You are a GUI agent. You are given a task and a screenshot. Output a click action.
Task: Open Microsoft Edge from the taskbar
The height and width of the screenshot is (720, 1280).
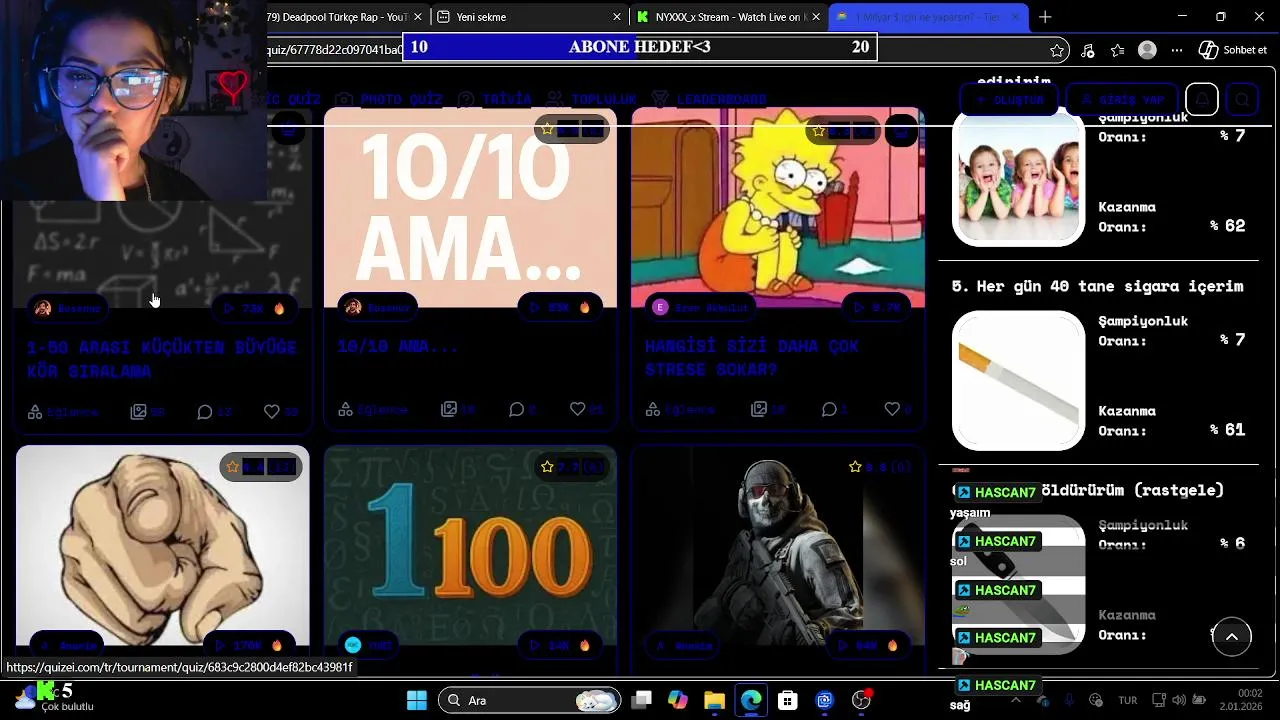pyautogui.click(x=751, y=700)
